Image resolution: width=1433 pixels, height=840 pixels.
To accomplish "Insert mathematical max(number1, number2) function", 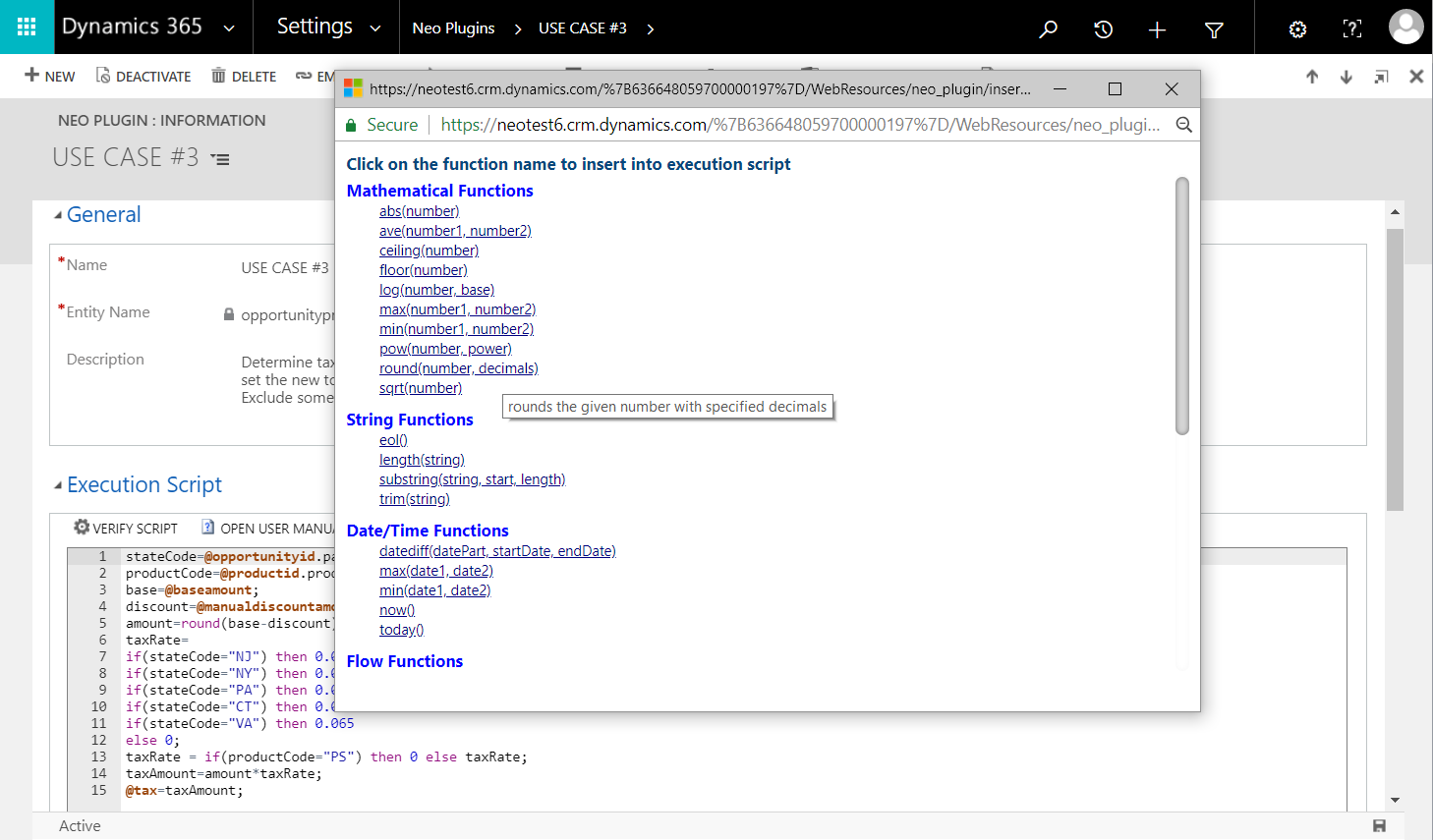I will tap(457, 309).
